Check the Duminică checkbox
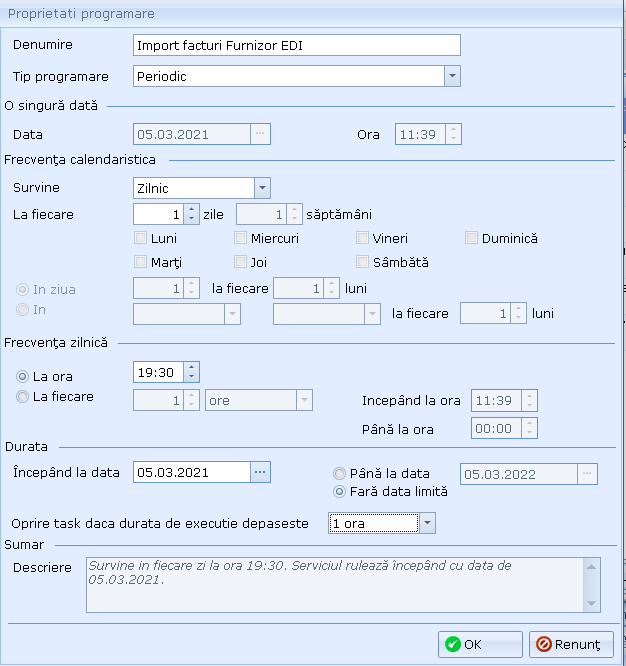Viewport: 626px width, 666px height. 471,238
